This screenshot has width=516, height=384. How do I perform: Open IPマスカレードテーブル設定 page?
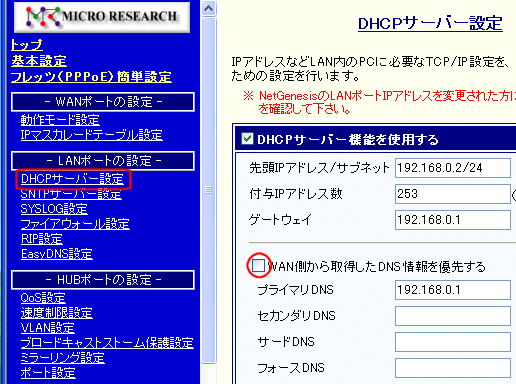point(91,135)
